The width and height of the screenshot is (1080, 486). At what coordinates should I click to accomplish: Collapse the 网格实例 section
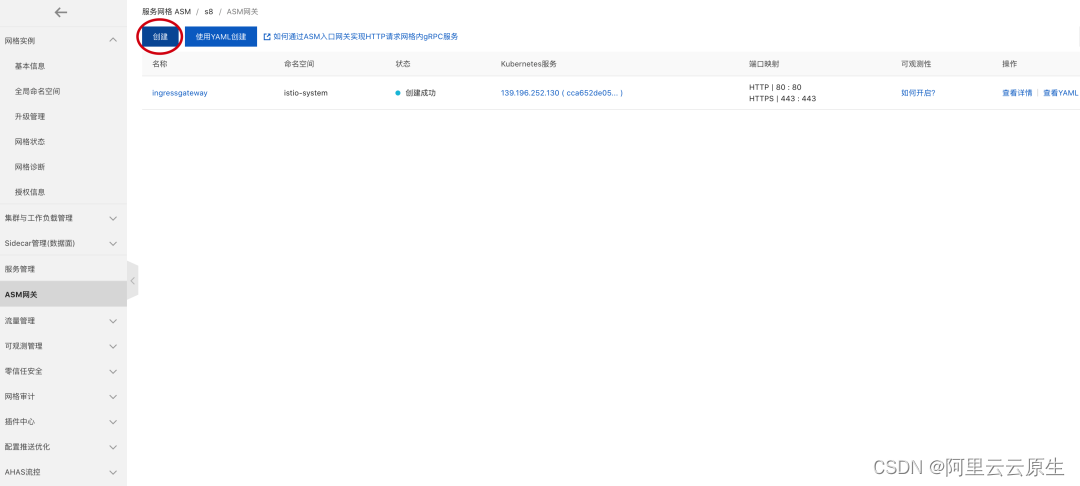tap(113, 41)
